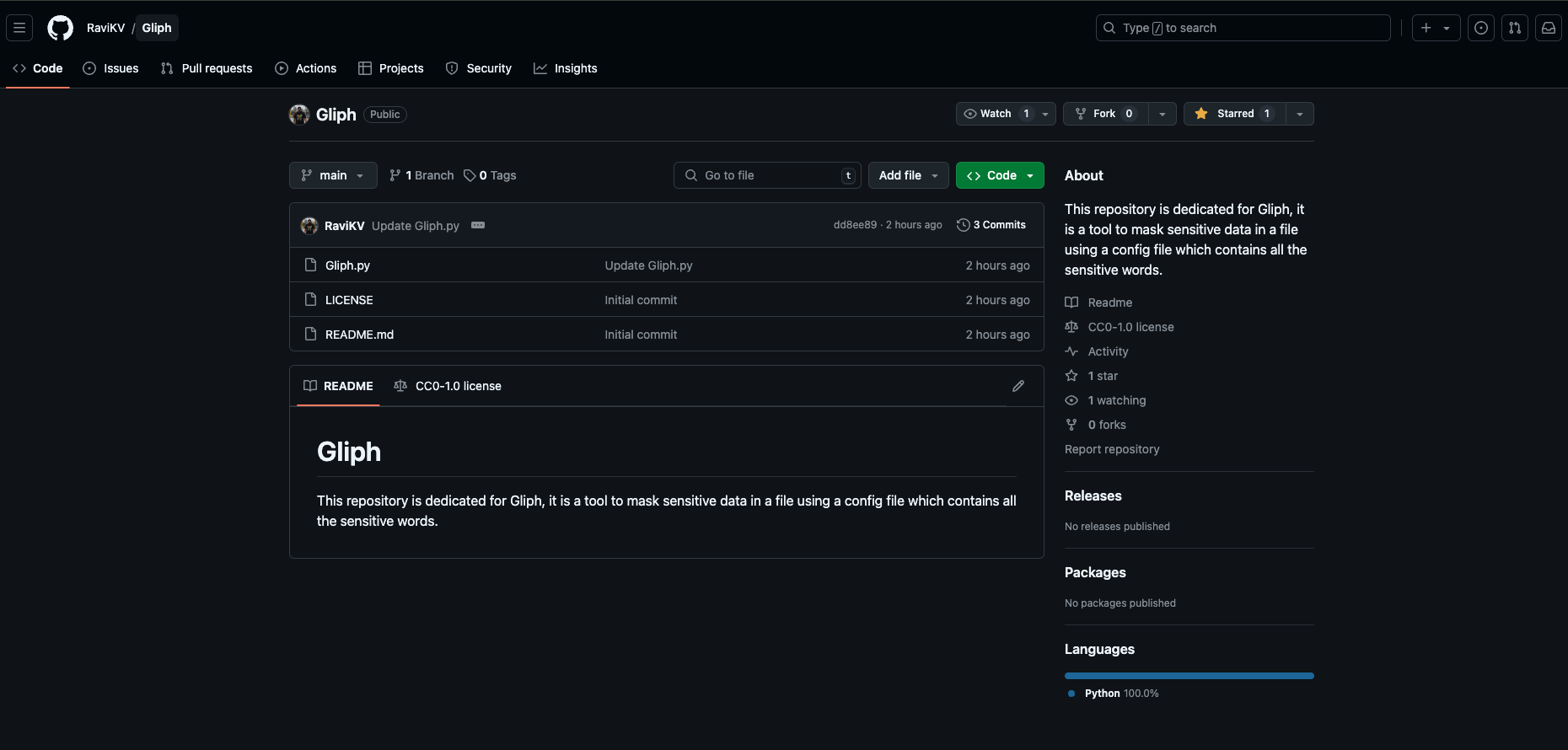Image resolution: width=1568 pixels, height=750 pixels.
Task: Open the issues icon in header
Action: [1481, 28]
